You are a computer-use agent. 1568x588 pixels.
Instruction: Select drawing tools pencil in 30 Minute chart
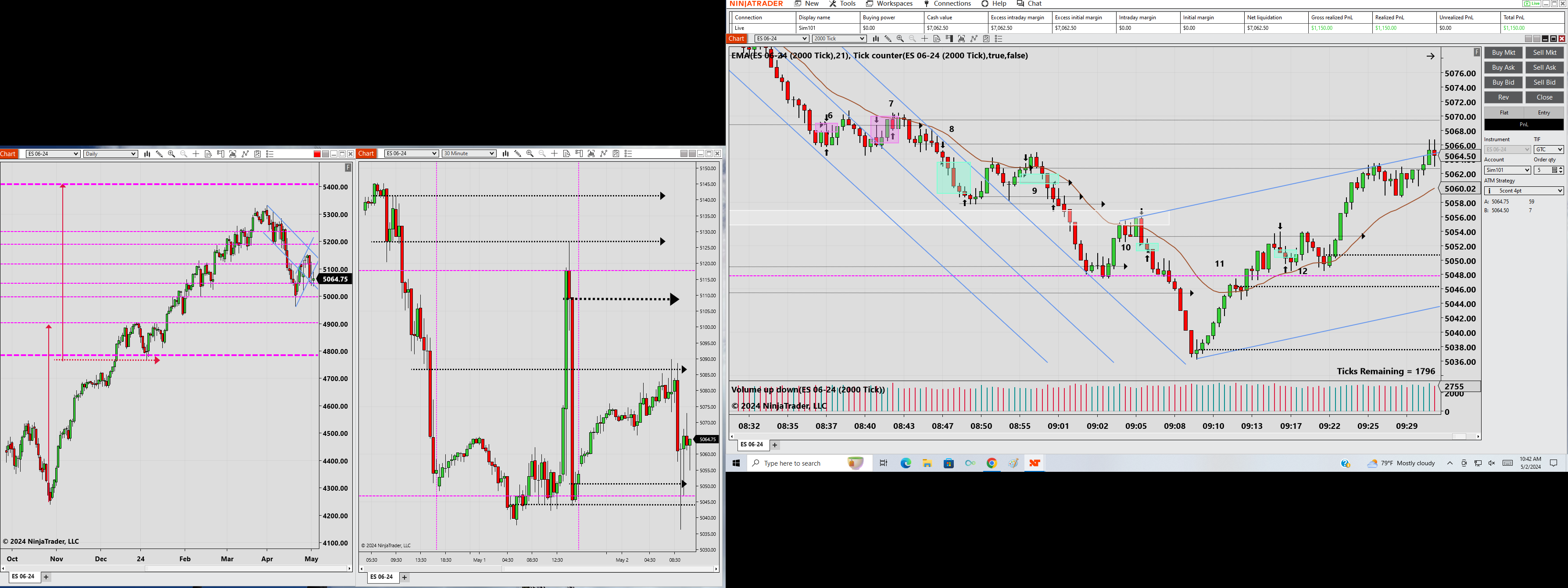pyautogui.click(x=518, y=154)
